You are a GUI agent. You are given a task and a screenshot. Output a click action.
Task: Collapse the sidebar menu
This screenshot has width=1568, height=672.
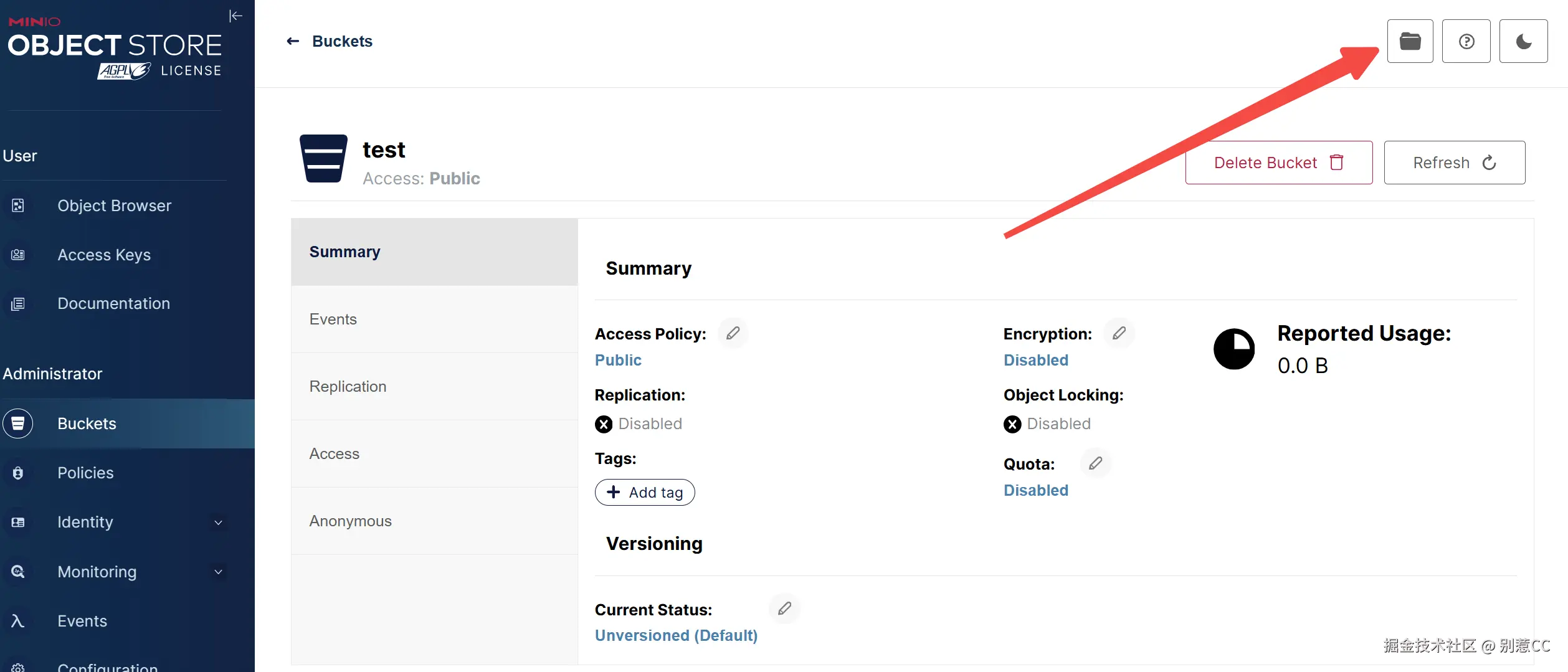point(235,16)
